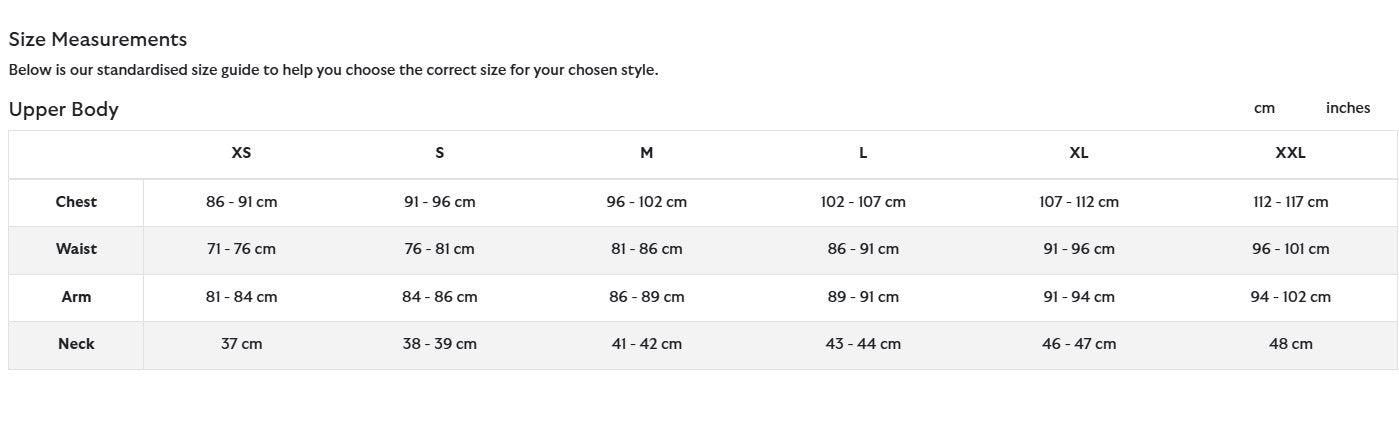The image size is (1399, 434).
Task: Switch measurements to inches
Action: (x=1347, y=108)
